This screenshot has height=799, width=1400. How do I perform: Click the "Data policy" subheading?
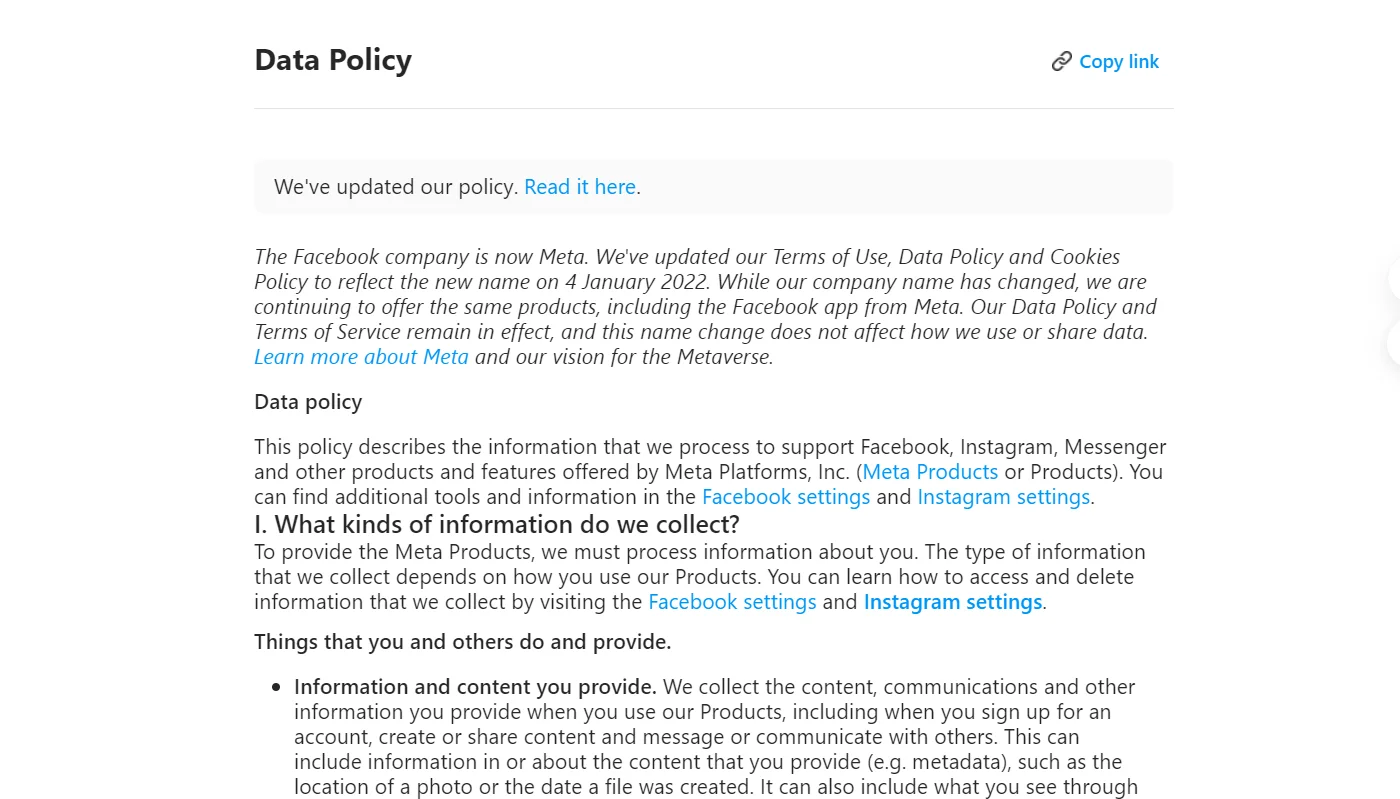pyautogui.click(x=308, y=401)
